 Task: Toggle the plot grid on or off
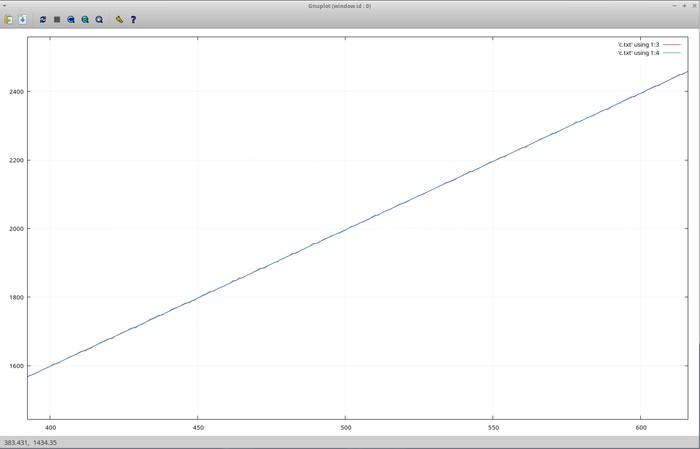pyautogui.click(x=57, y=19)
